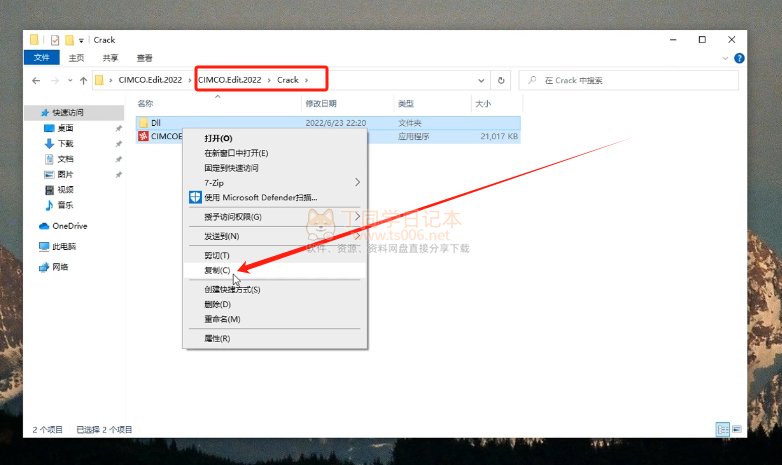Open 音乐 in the sidebar
The width and height of the screenshot is (782, 465).
coord(65,205)
